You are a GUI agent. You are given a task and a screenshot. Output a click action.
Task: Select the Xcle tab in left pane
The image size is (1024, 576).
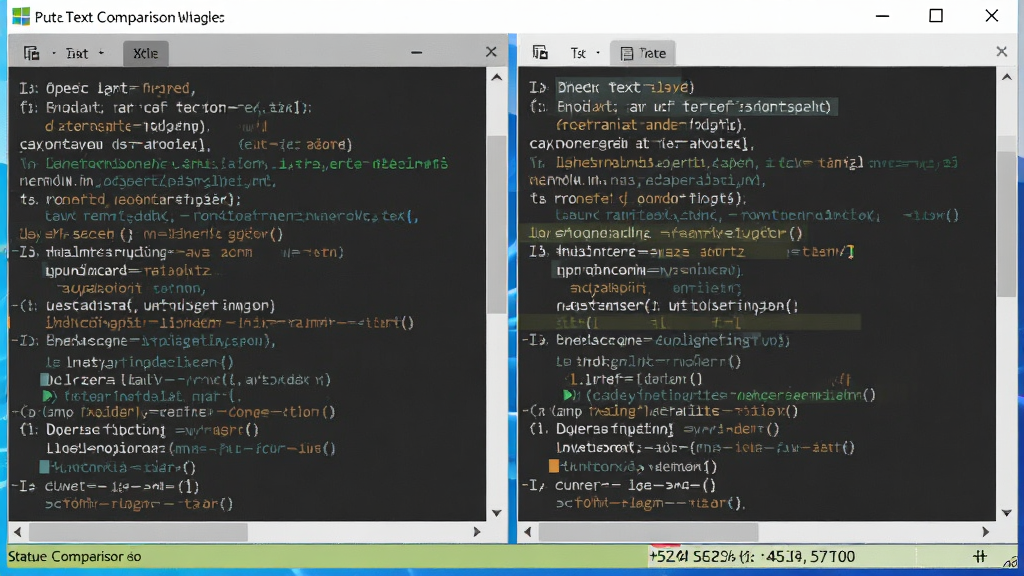146,54
